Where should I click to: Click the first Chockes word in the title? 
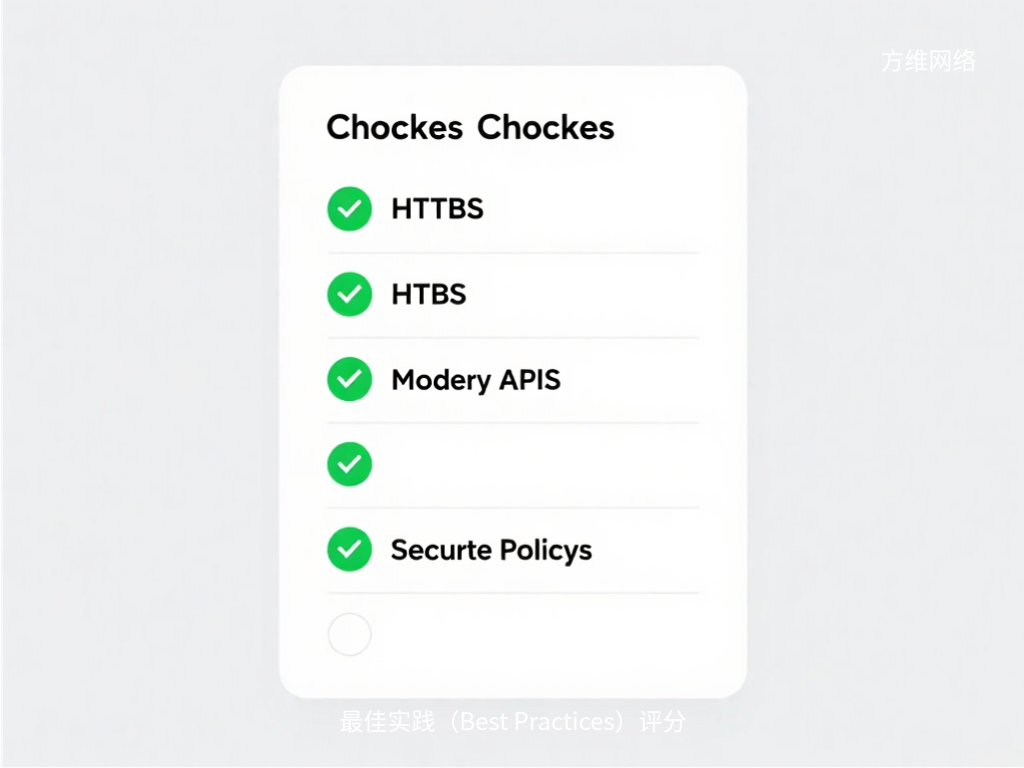[x=394, y=128]
